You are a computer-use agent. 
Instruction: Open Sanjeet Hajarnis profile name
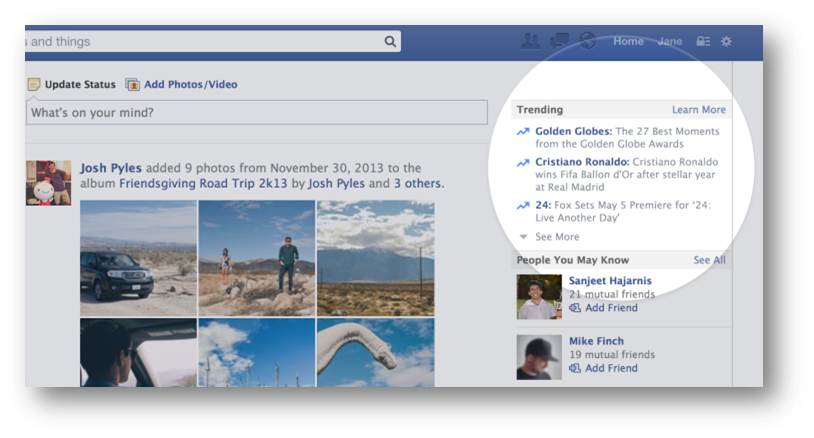click(610, 281)
